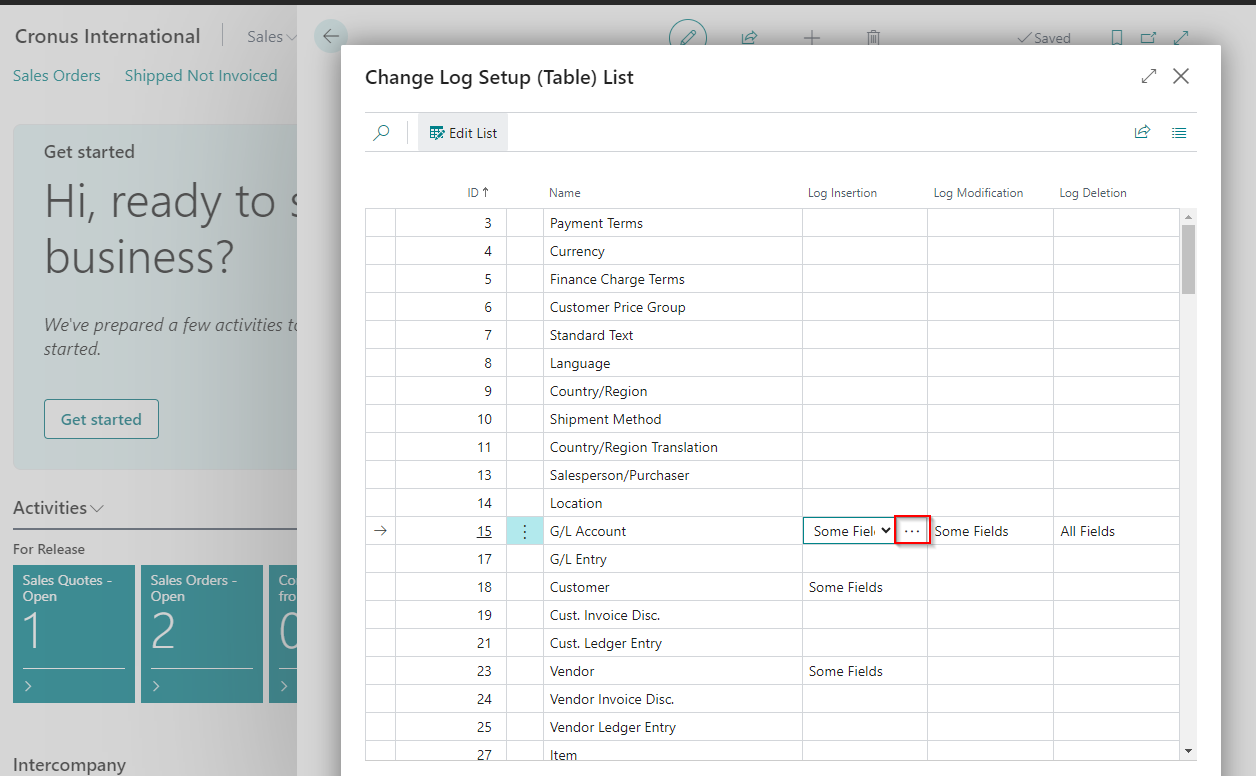The height and width of the screenshot is (776, 1256).
Task: Click the list scrollbar up arrow
Action: click(1188, 217)
